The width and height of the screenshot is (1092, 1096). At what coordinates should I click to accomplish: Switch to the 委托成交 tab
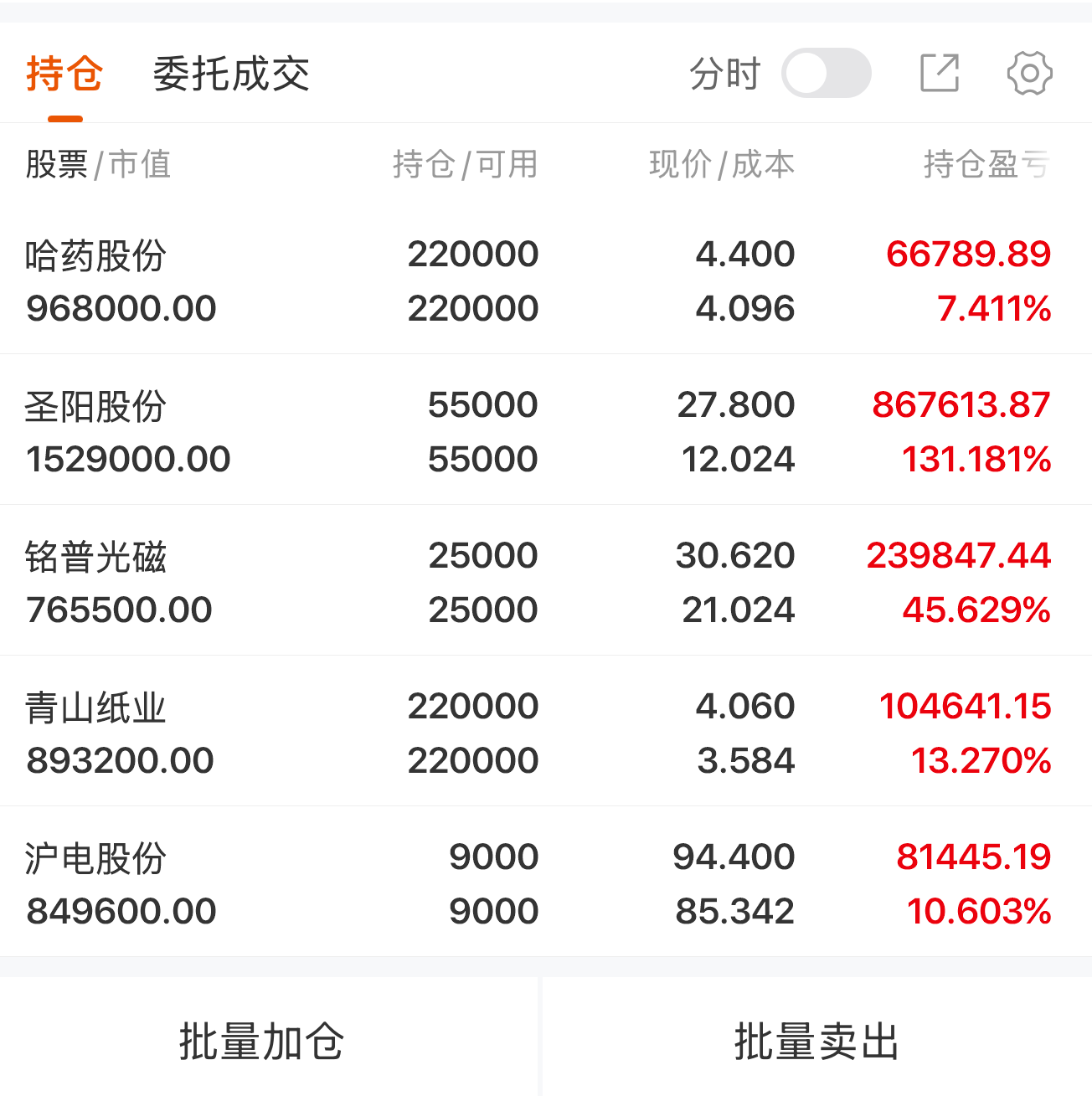(231, 74)
